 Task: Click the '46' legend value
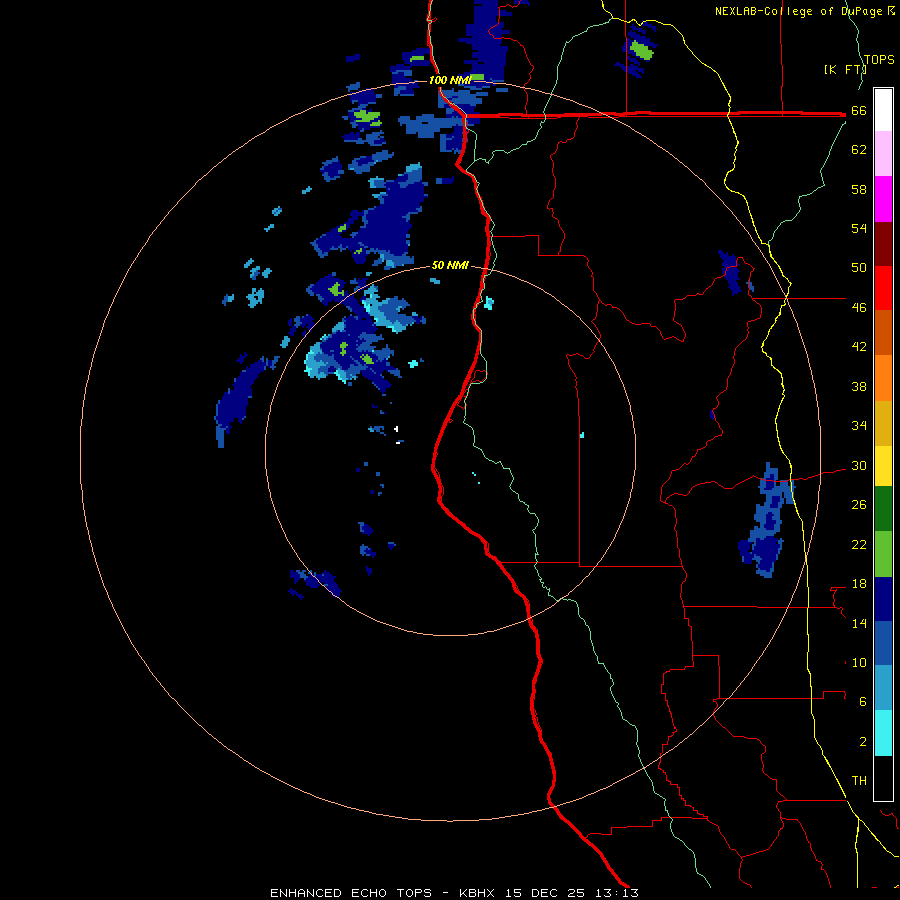(859, 308)
